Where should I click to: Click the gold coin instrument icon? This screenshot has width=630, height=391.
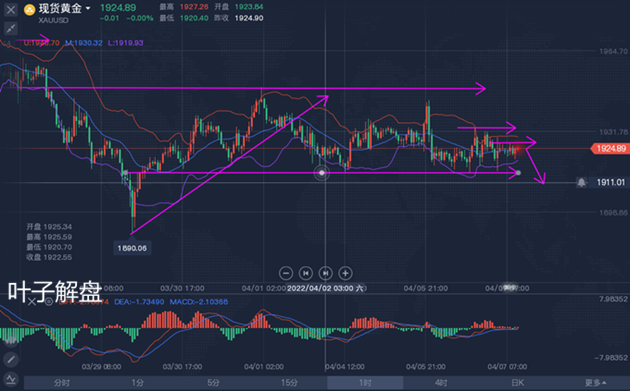[x=30, y=9]
